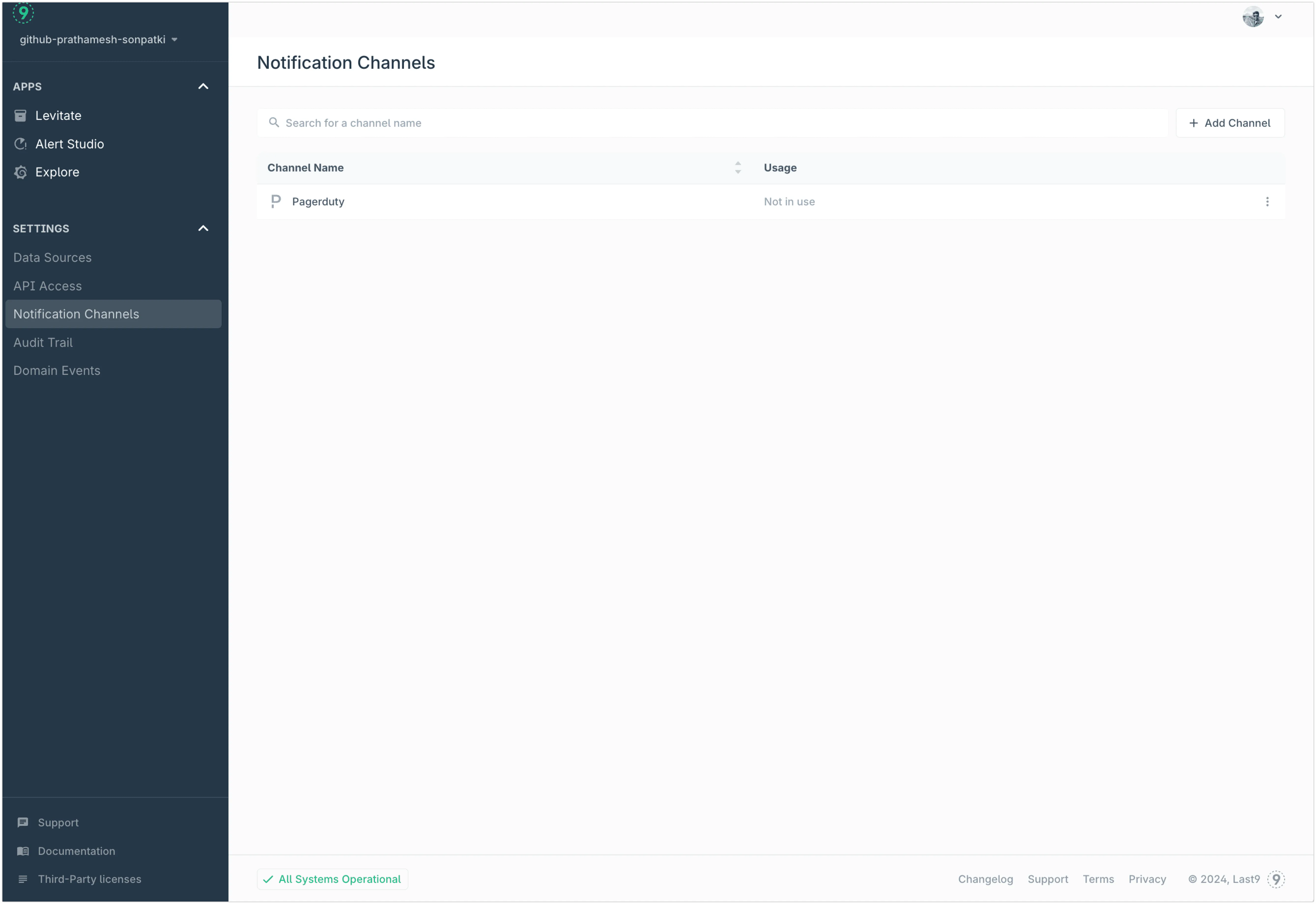This screenshot has width=1316, height=904.
Task: Click the Channel Name column header
Action: click(305, 168)
